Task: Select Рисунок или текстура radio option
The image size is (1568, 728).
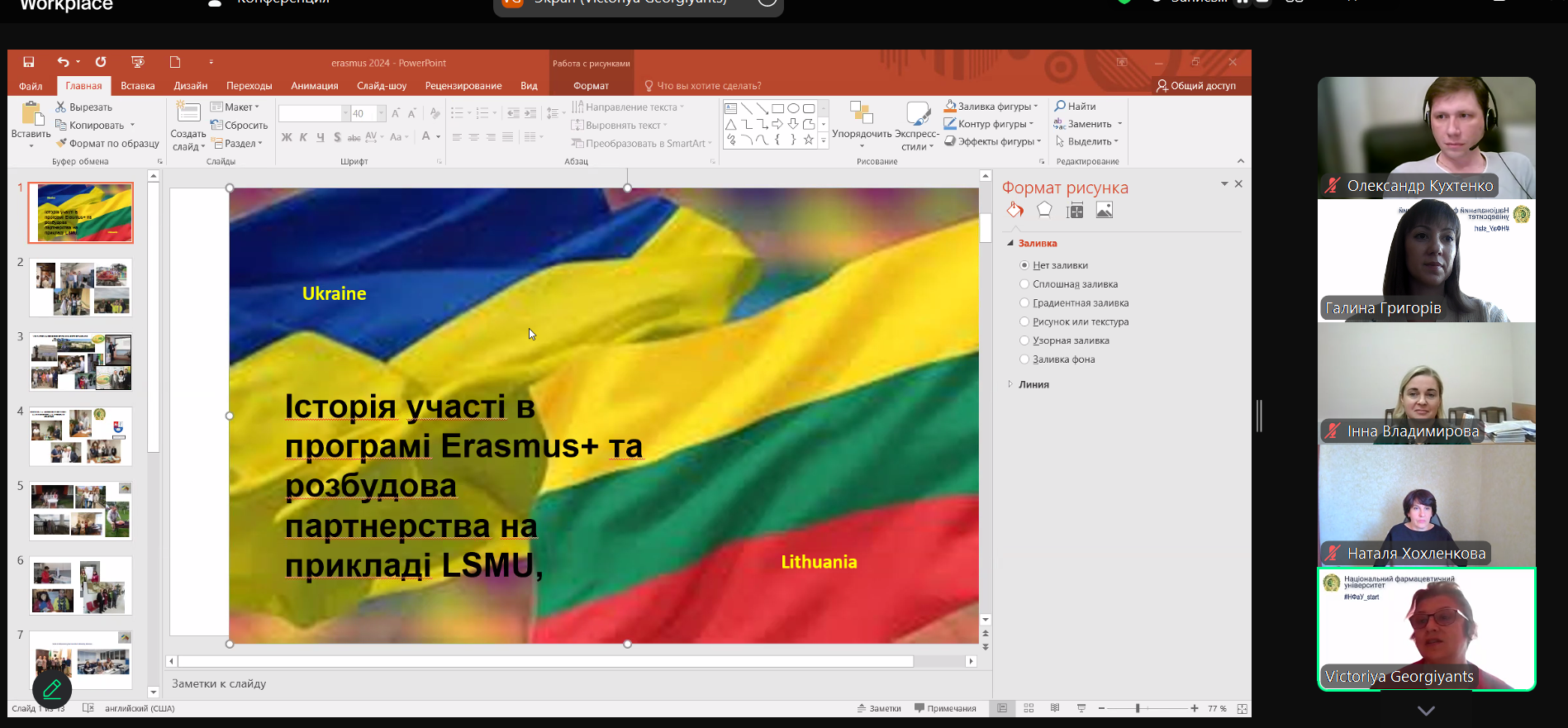Action: coord(1024,322)
